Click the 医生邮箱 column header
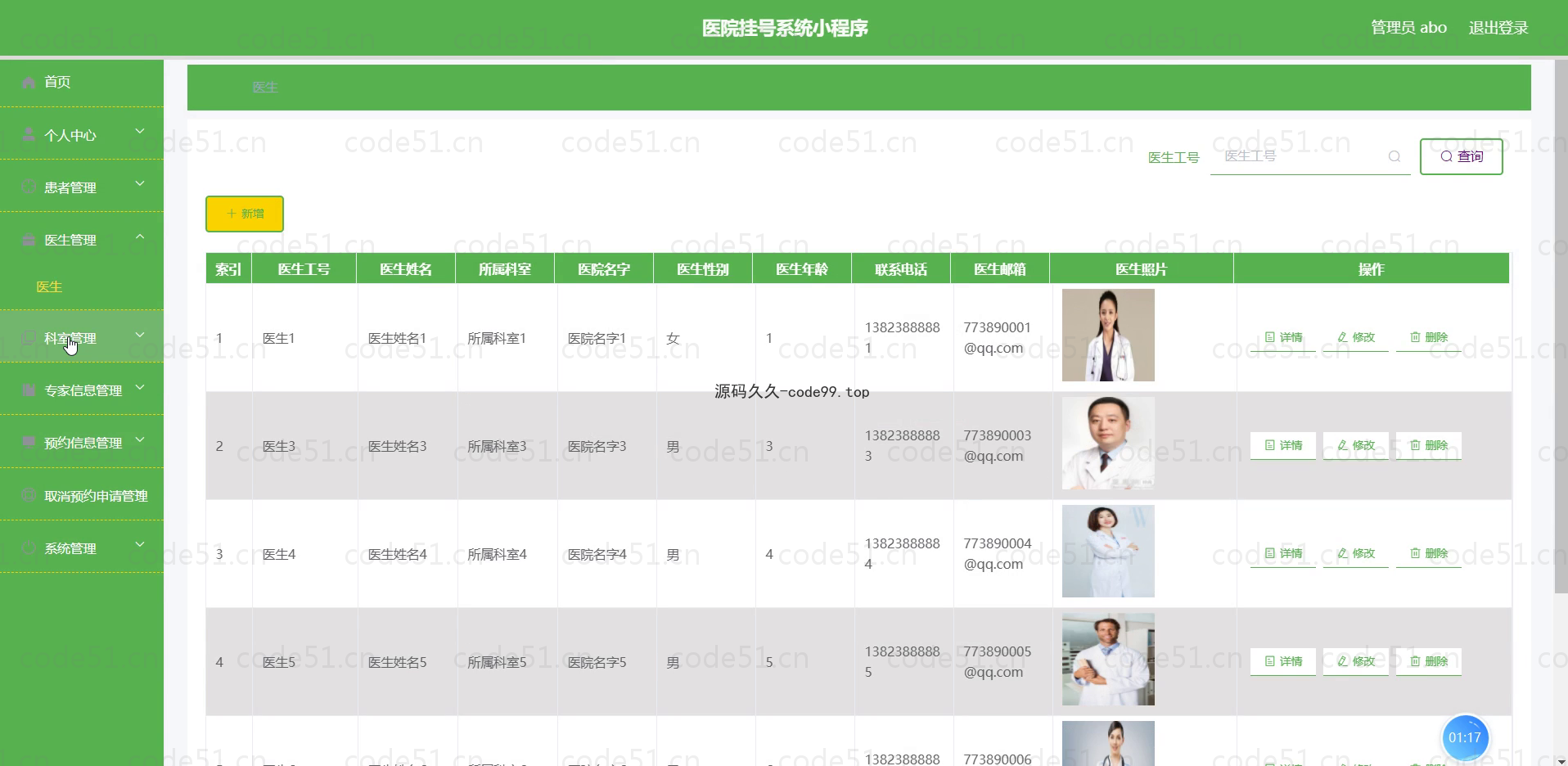1568x766 pixels. tap(1000, 269)
